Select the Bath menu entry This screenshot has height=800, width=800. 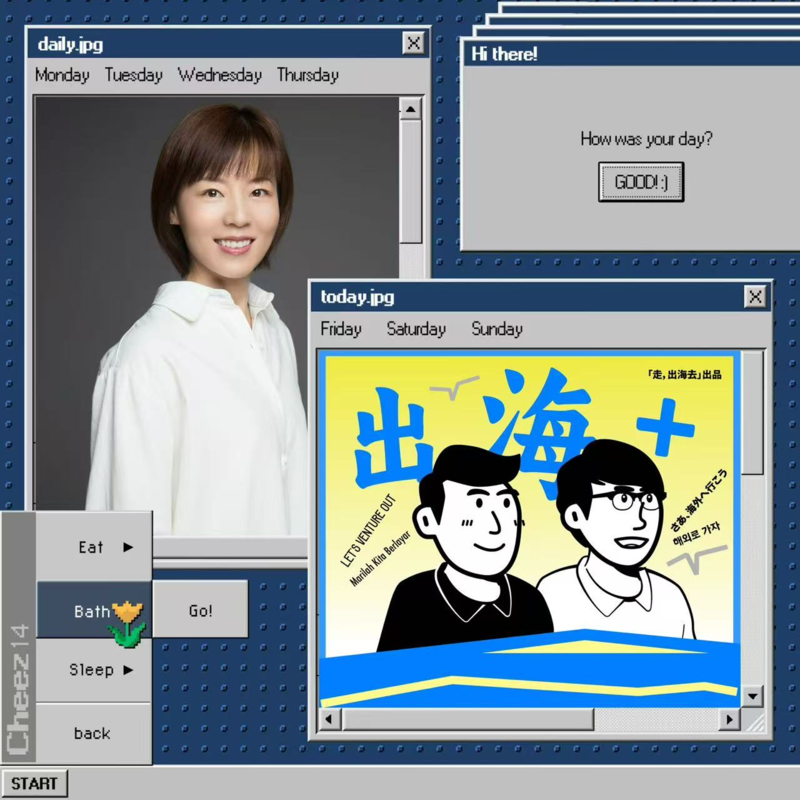(x=93, y=610)
